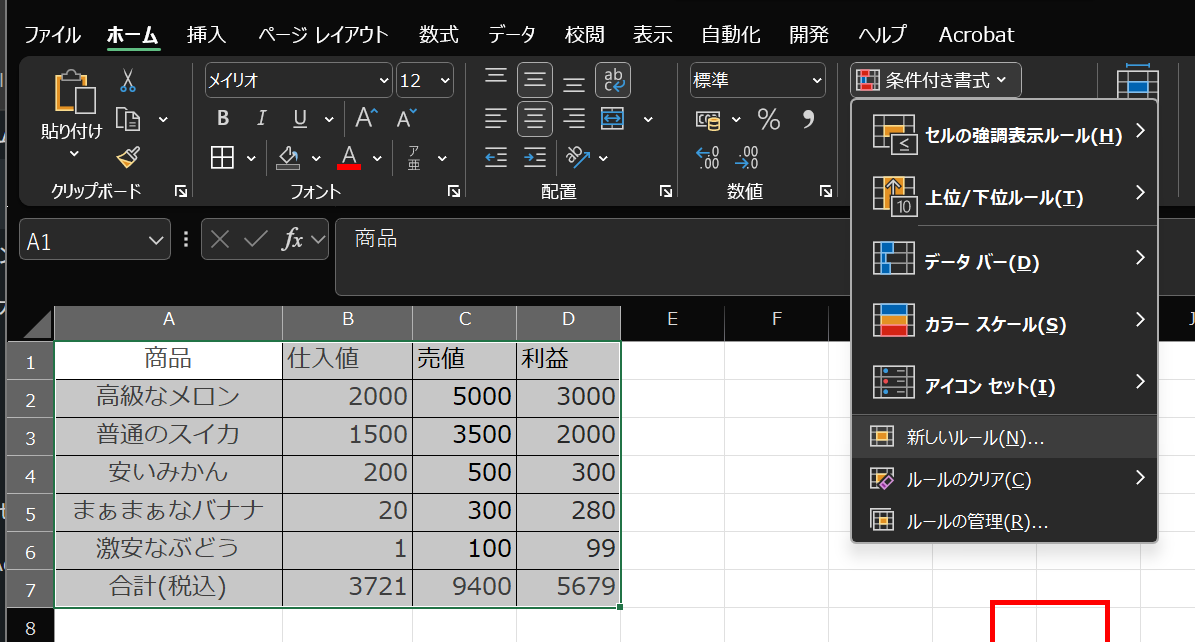
Task: Apply the accounting number format icon
Action: point(708,120)
